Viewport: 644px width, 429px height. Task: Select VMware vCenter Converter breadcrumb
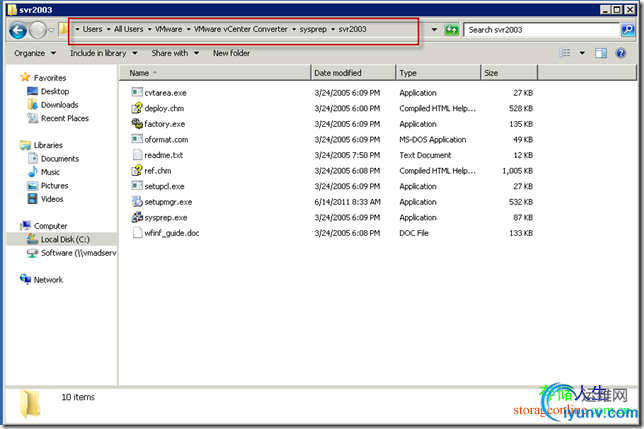[x=241, y=29]
